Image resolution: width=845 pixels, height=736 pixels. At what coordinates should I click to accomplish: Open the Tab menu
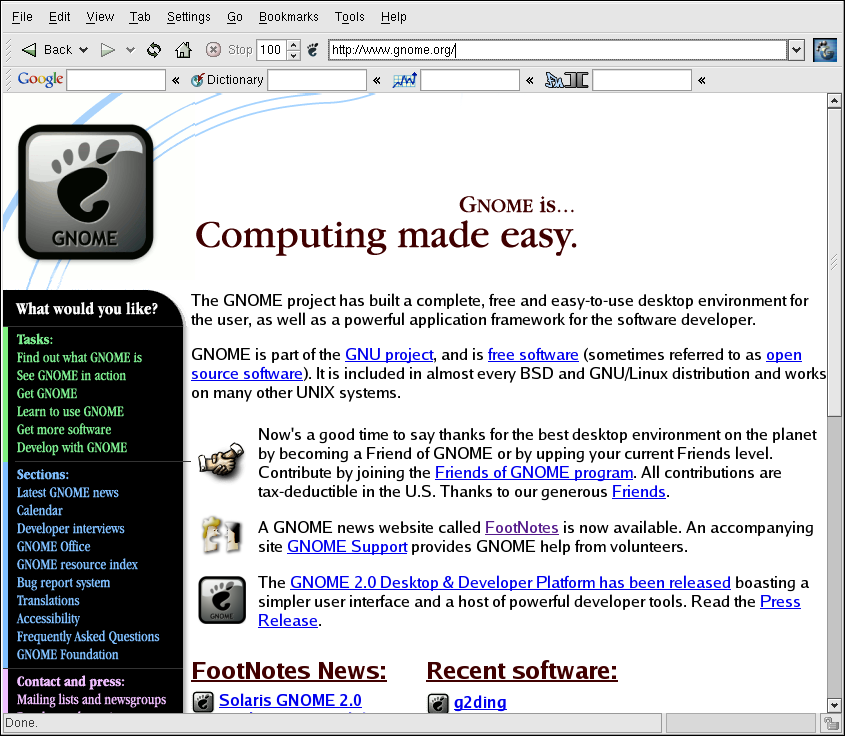pyautogui.click(x=140, y=17)
